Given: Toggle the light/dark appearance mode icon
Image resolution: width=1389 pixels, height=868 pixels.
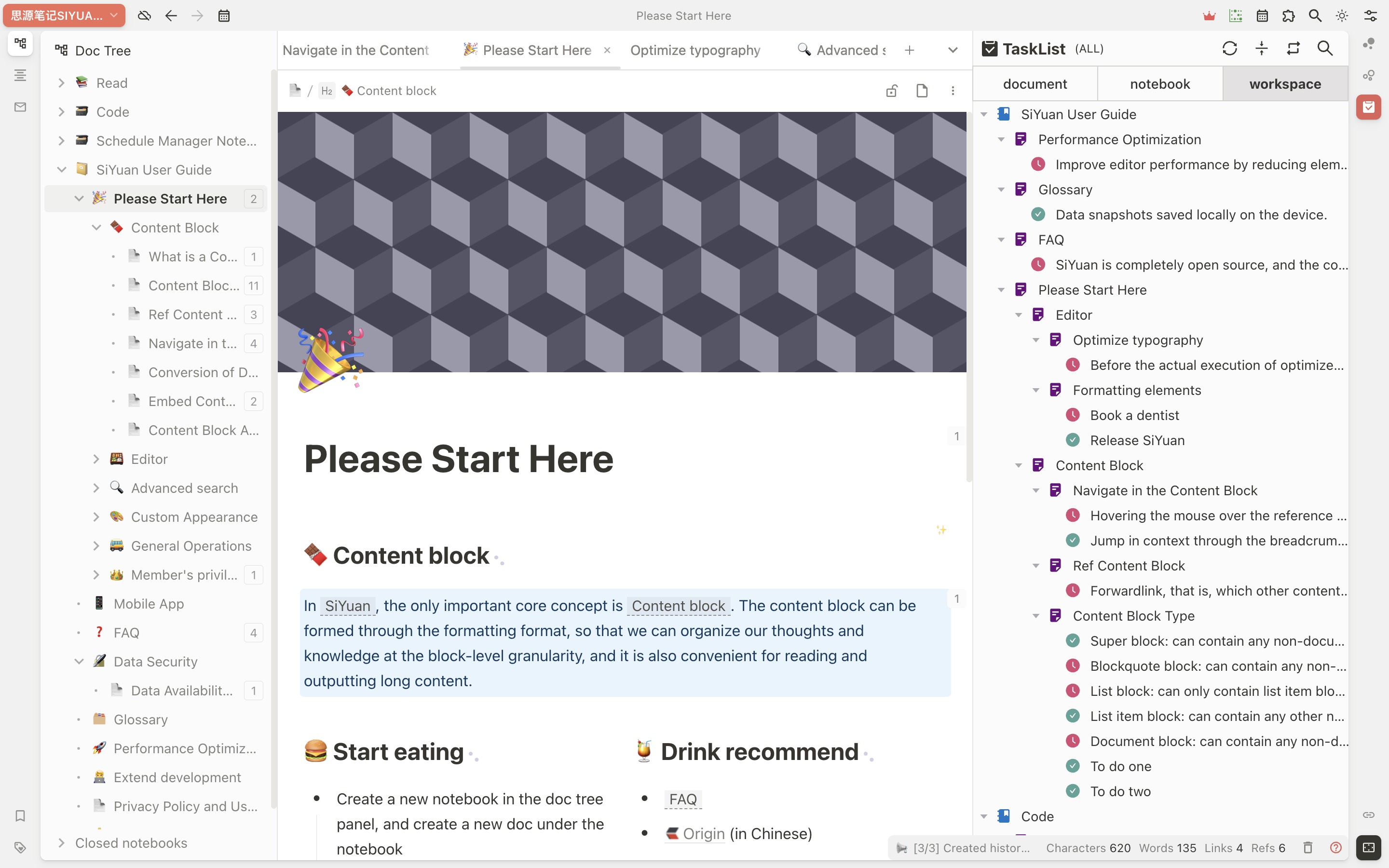Looking at the screenshot, I should [x=1341, y=15].
